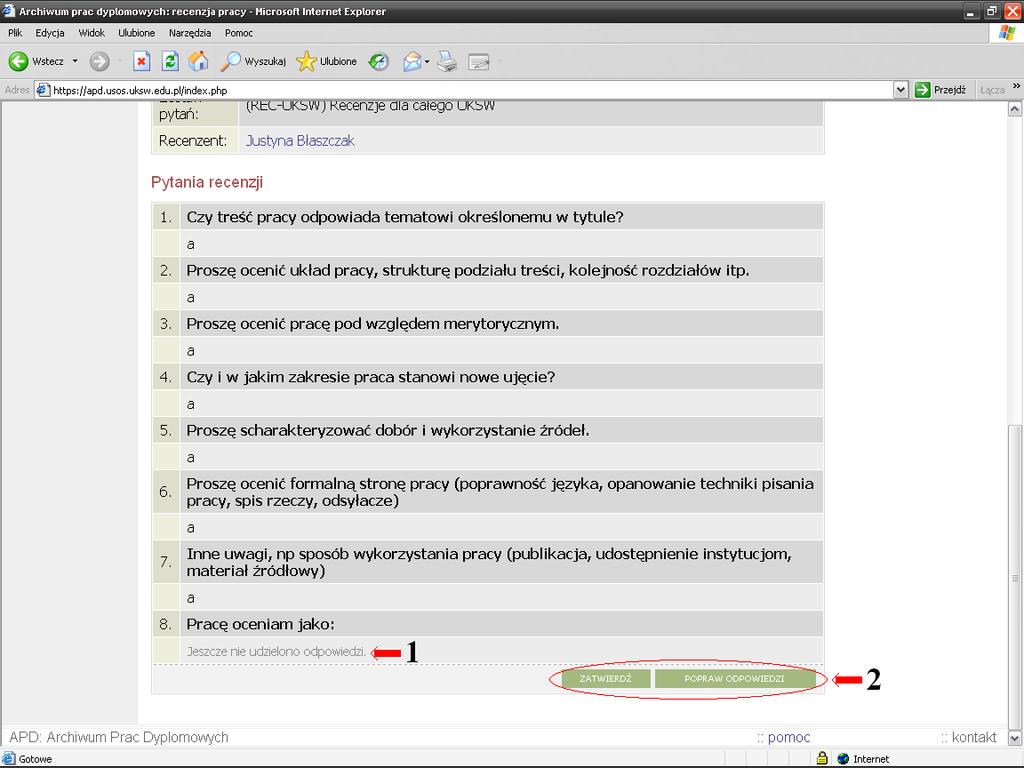Open the Pomoc menu
1024x768 pixels.
click(x=238, y=33)
